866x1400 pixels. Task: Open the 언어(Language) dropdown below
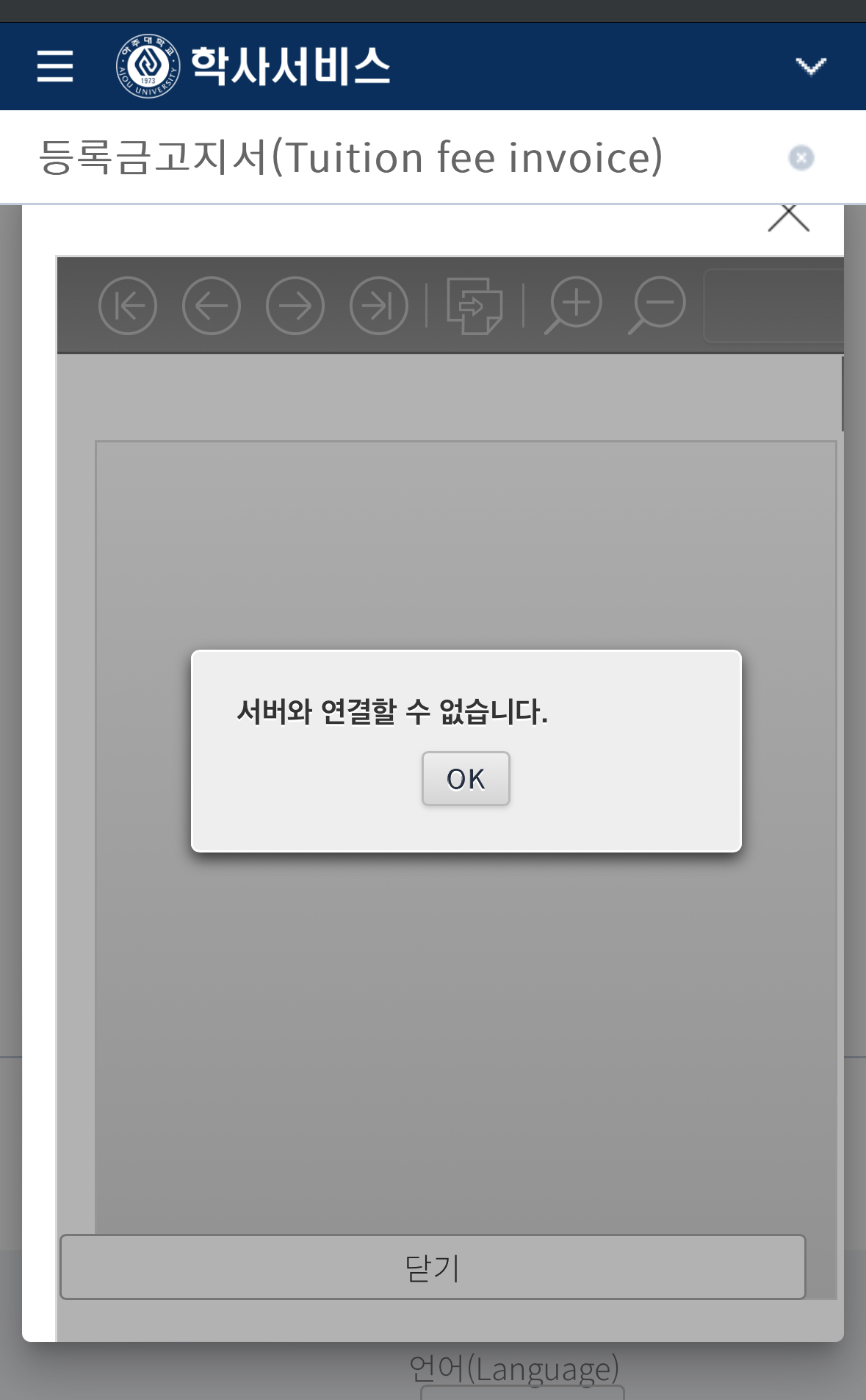(x=522, y=1393)
